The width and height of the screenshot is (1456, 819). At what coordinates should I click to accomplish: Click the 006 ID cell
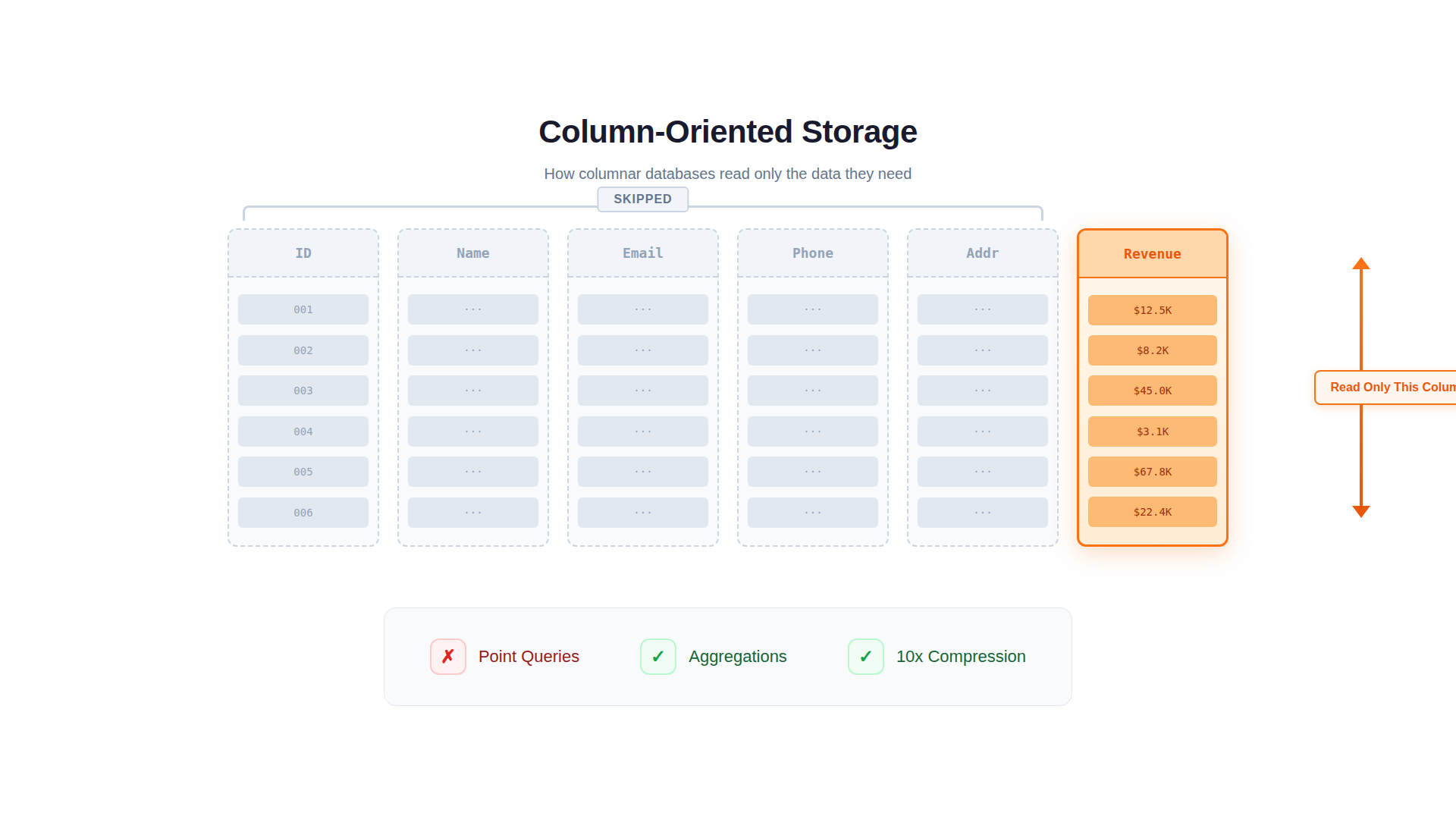click(x=303, y=513)
